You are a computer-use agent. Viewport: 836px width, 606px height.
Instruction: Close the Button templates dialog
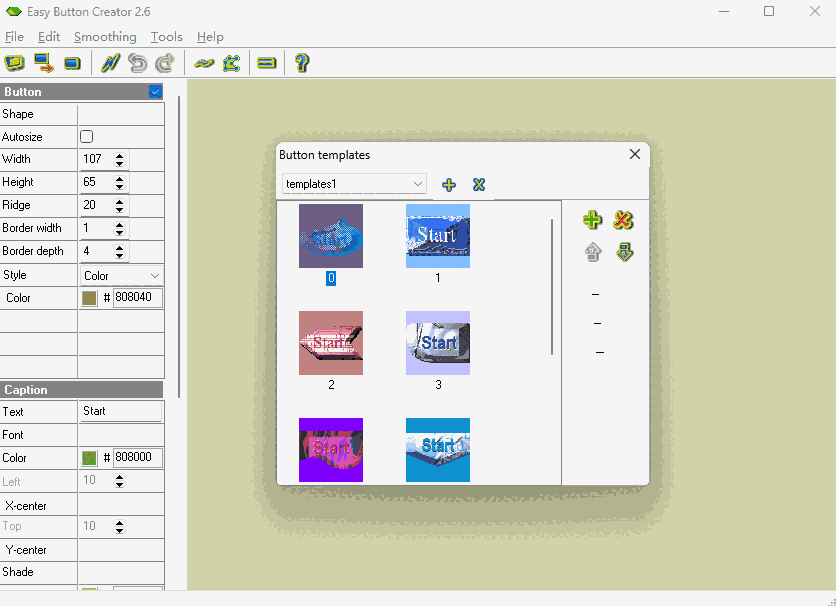[x=634, y=154]
